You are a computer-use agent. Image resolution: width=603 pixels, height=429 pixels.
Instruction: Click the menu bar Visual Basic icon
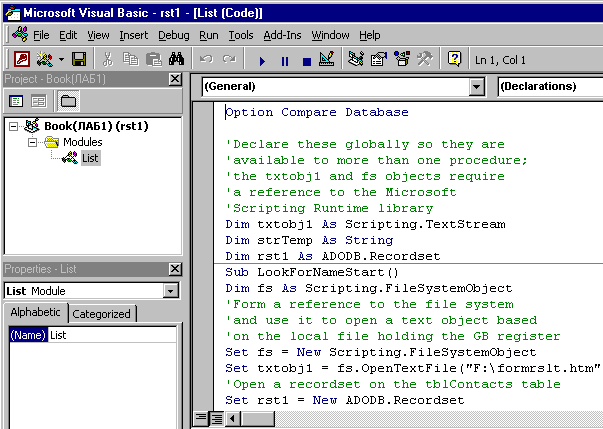(19, 35)
